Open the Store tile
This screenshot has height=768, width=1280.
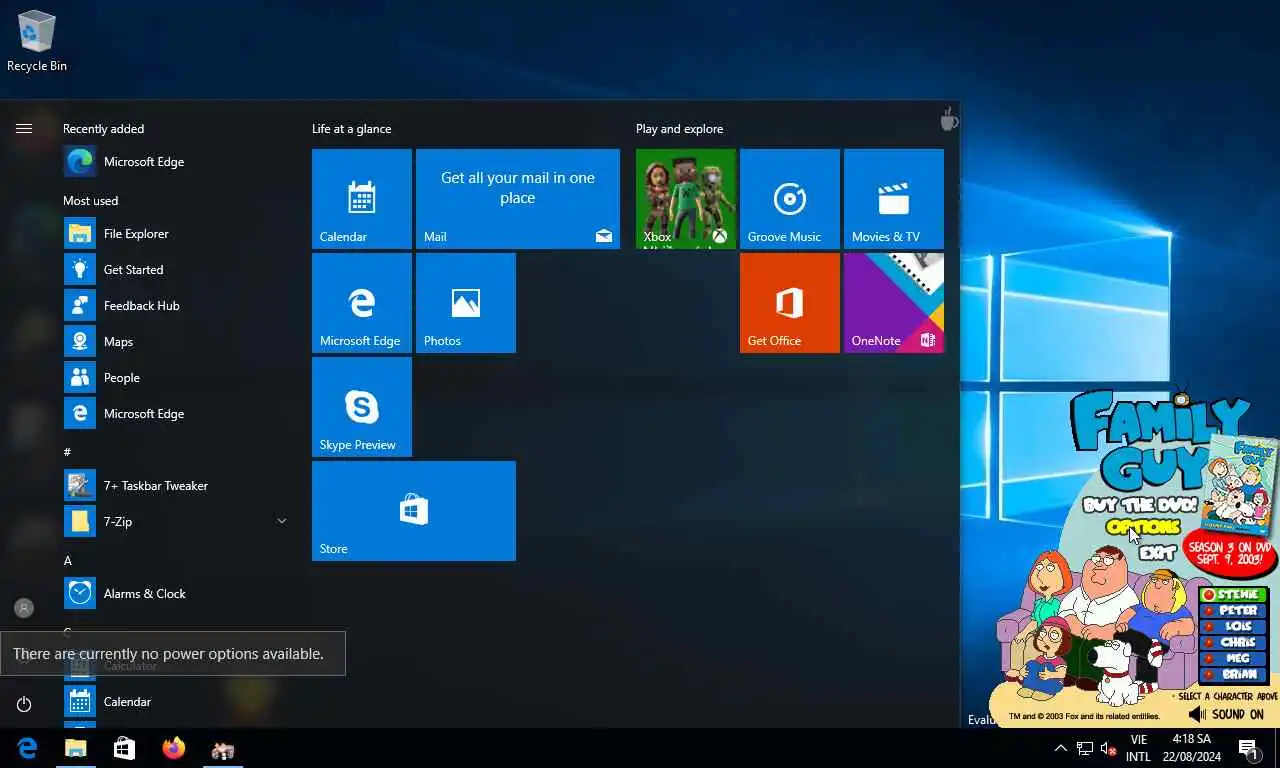(x=414, y=511)
